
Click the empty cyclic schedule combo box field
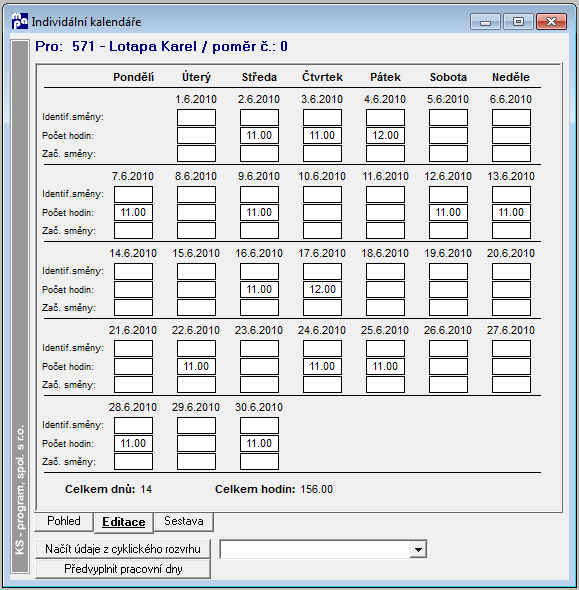[x=315, y=550]
